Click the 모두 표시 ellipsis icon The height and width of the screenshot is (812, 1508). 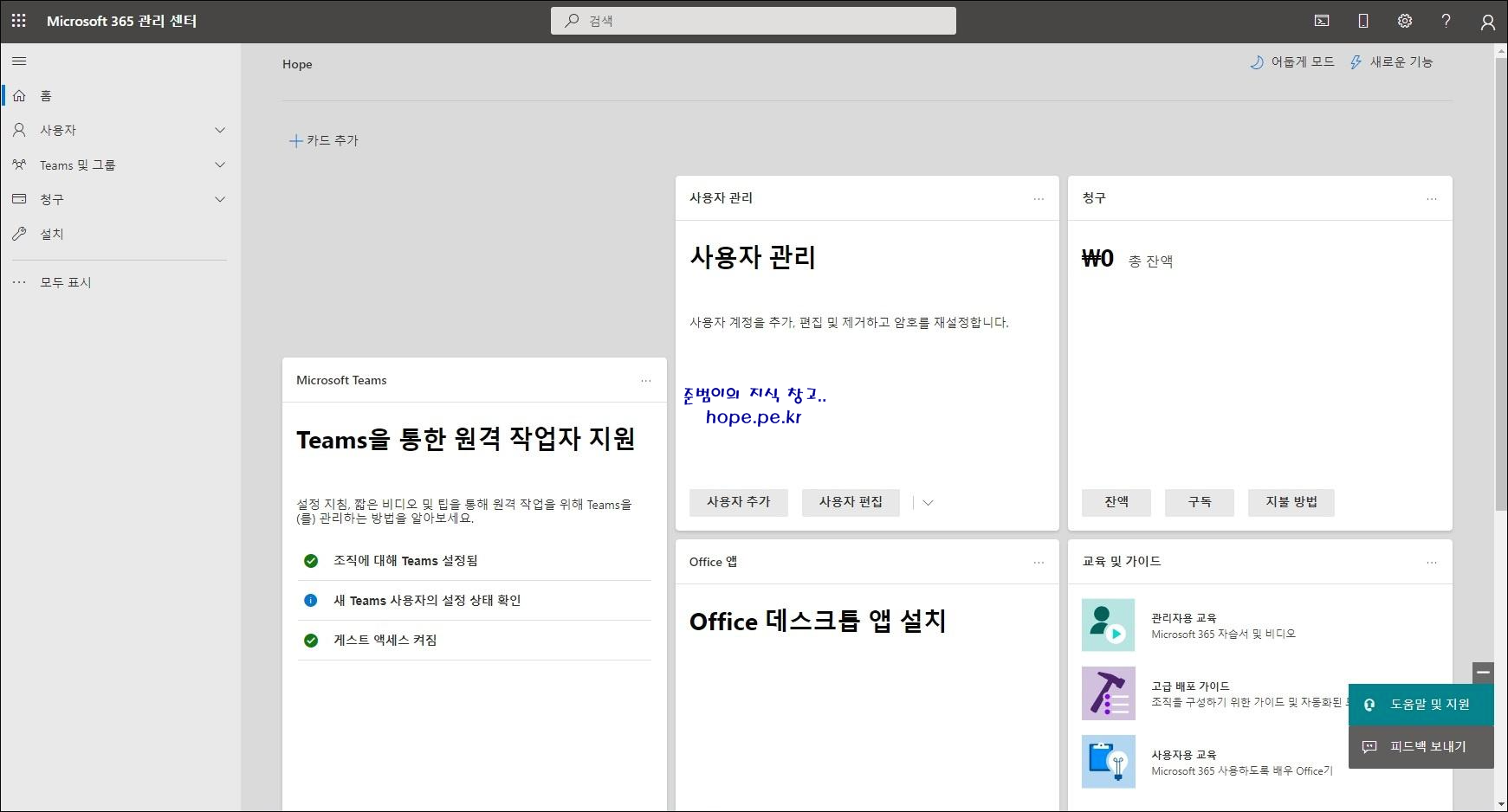(19, 282)
